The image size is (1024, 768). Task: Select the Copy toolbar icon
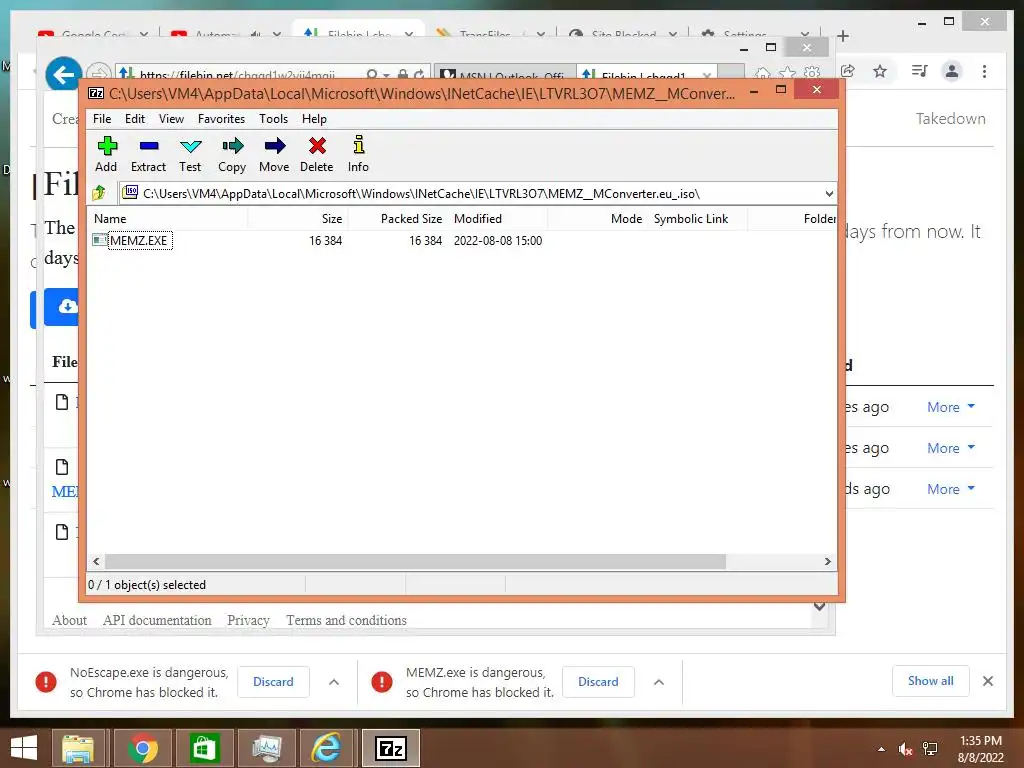(232, 155)
